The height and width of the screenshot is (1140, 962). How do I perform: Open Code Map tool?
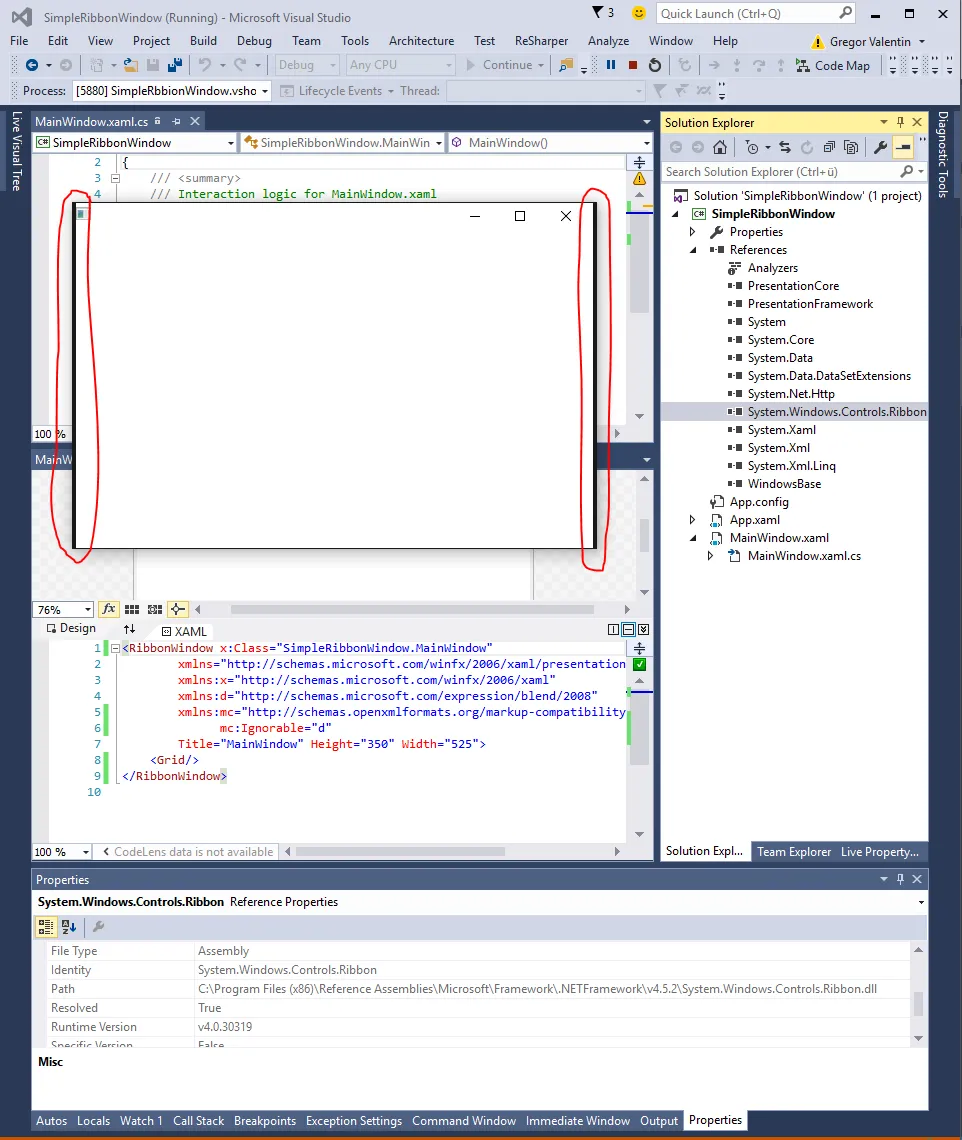pyautogui.click(x=833, y=65)
